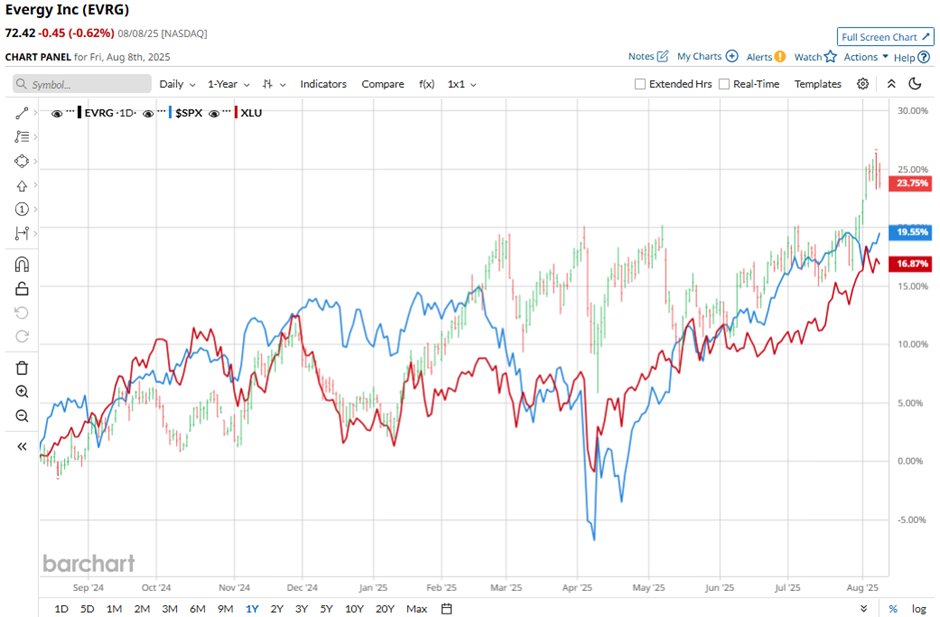The image size is (940, 617).
Task: Click the Symbol search field
Action: [82, 84]
